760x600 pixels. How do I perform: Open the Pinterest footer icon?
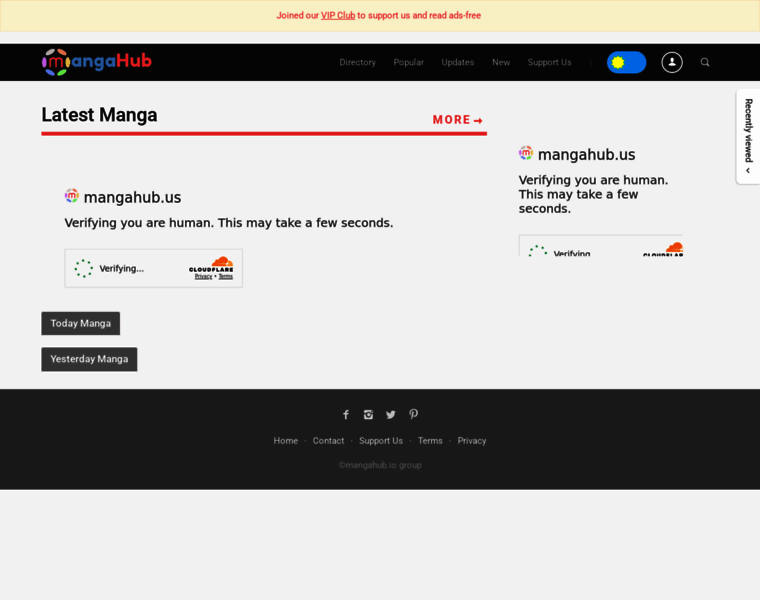[413, 414]
